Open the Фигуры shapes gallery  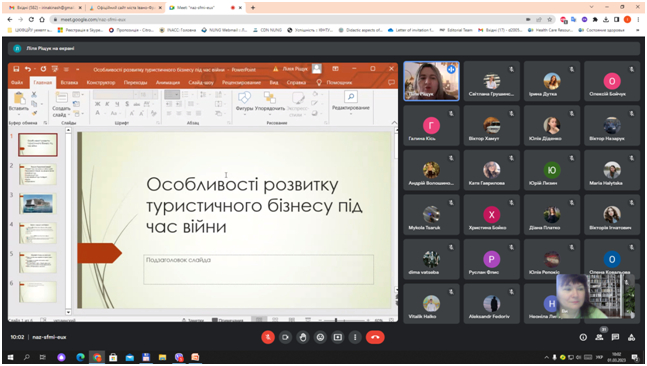[244, 102]
